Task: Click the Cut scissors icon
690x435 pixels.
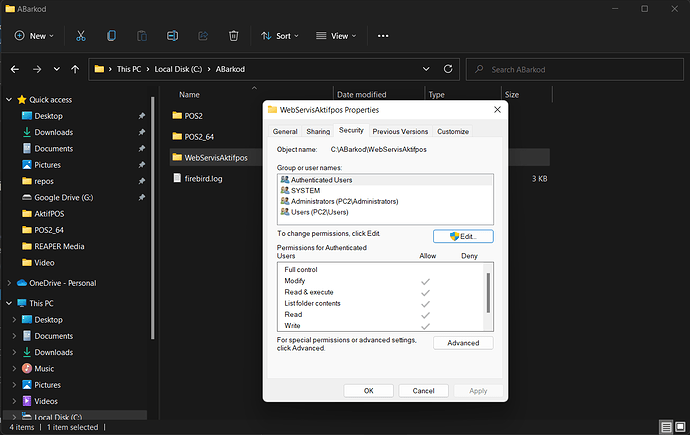Action: pos(81,36)
